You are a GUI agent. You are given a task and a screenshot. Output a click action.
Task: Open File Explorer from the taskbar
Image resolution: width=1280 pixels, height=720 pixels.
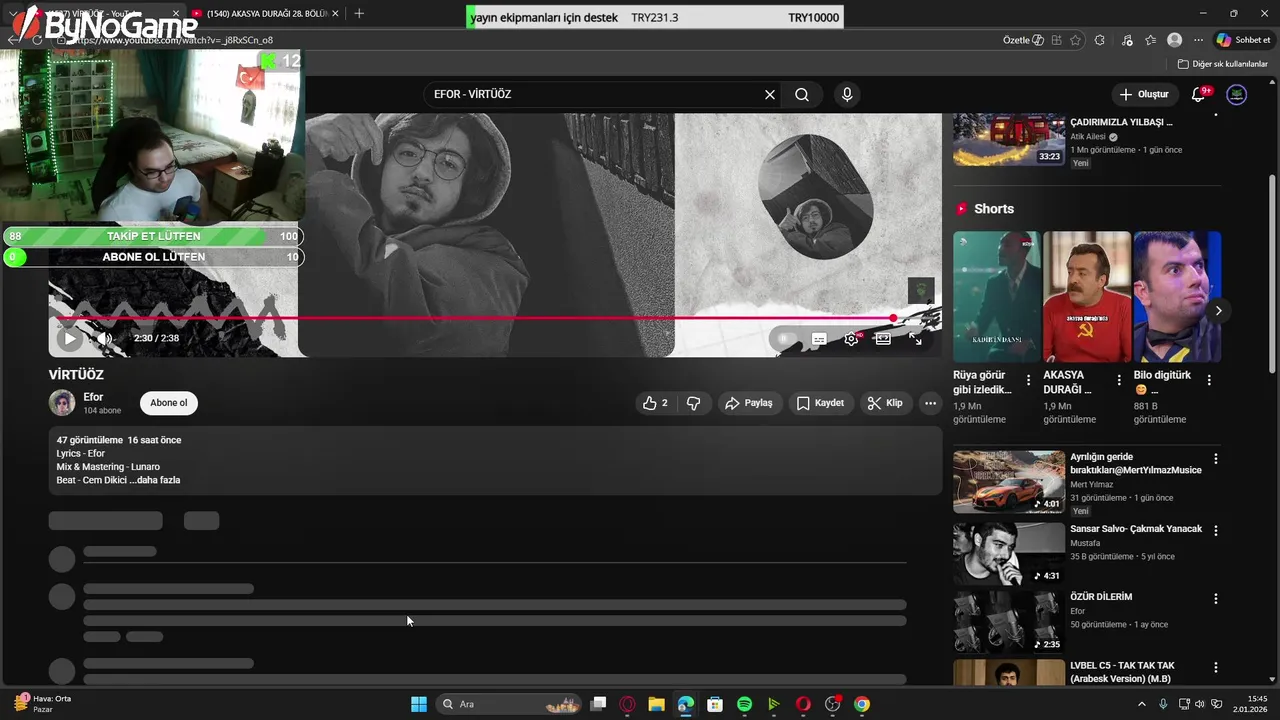[656, 704]
